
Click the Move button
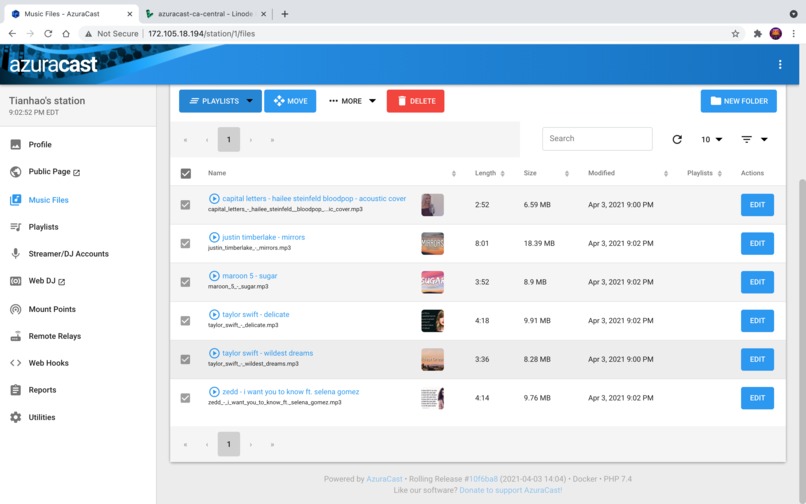(290, 101)
